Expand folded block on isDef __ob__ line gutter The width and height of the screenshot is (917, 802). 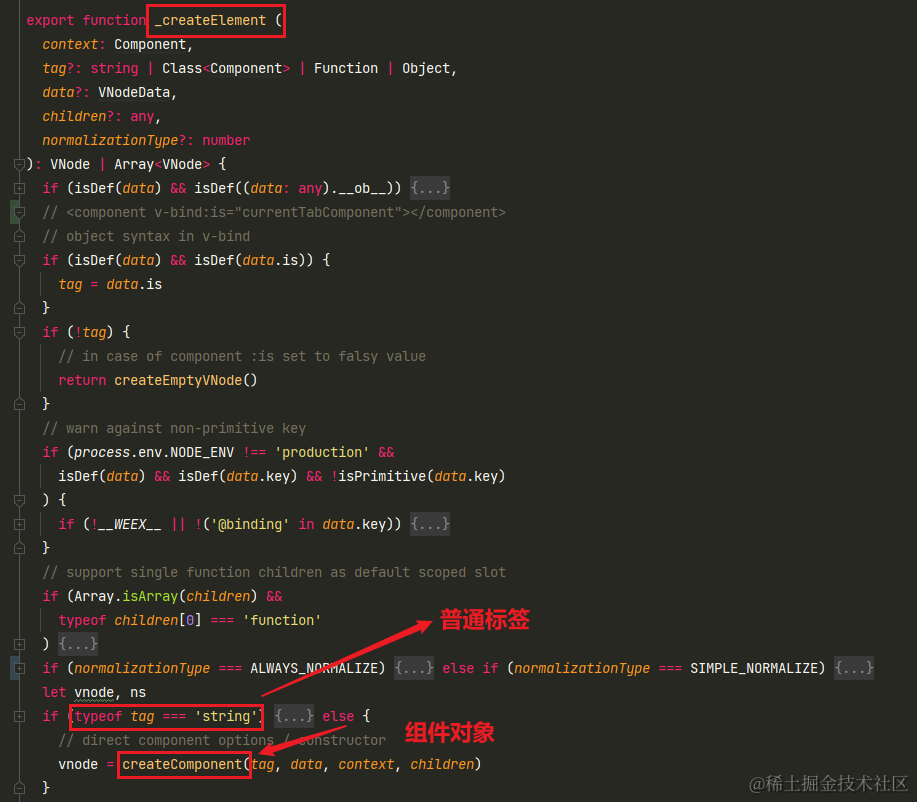[x=19, y=188]
